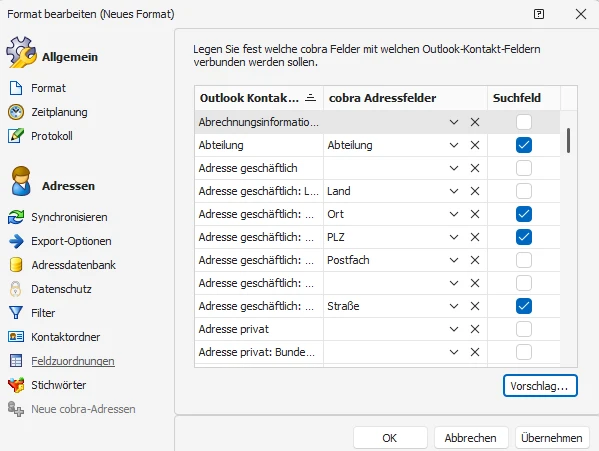Click the help question mark icon

coord(539,14)
